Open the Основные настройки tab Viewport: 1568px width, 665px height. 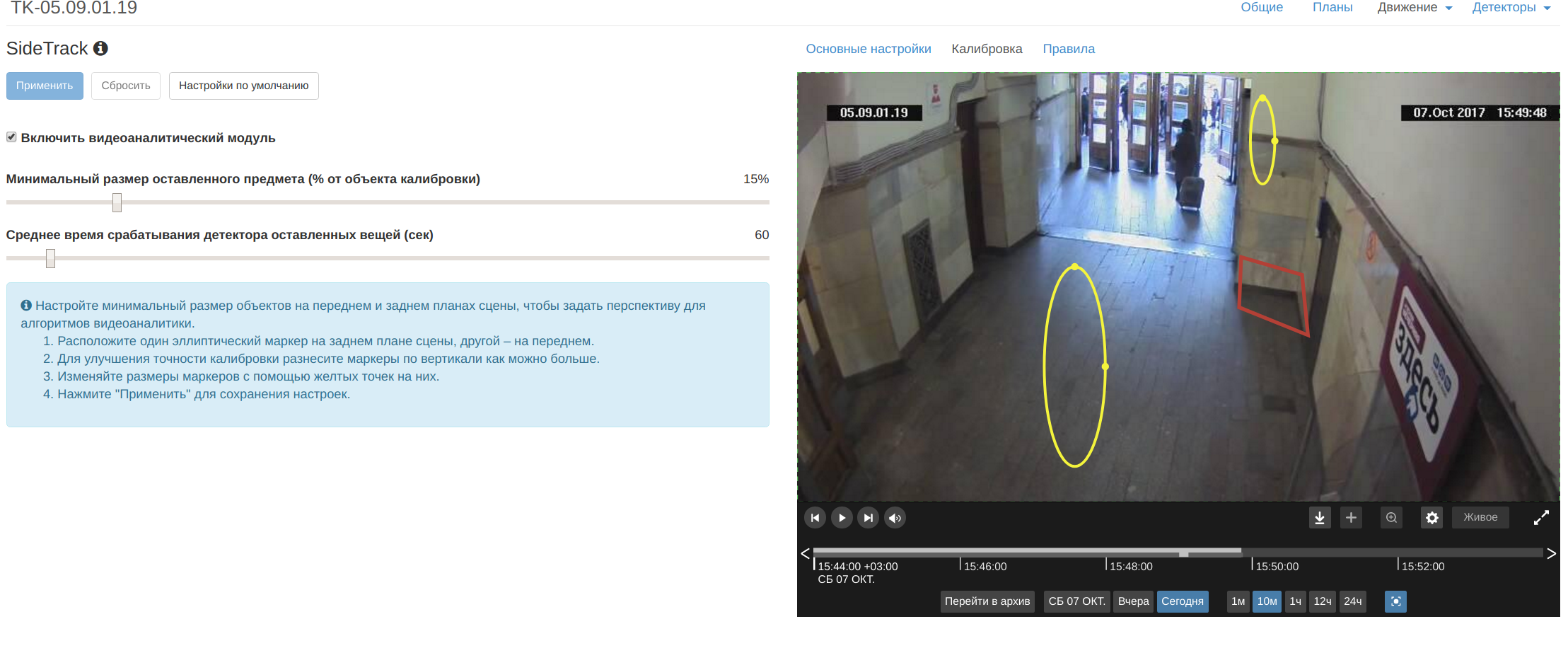869,49
